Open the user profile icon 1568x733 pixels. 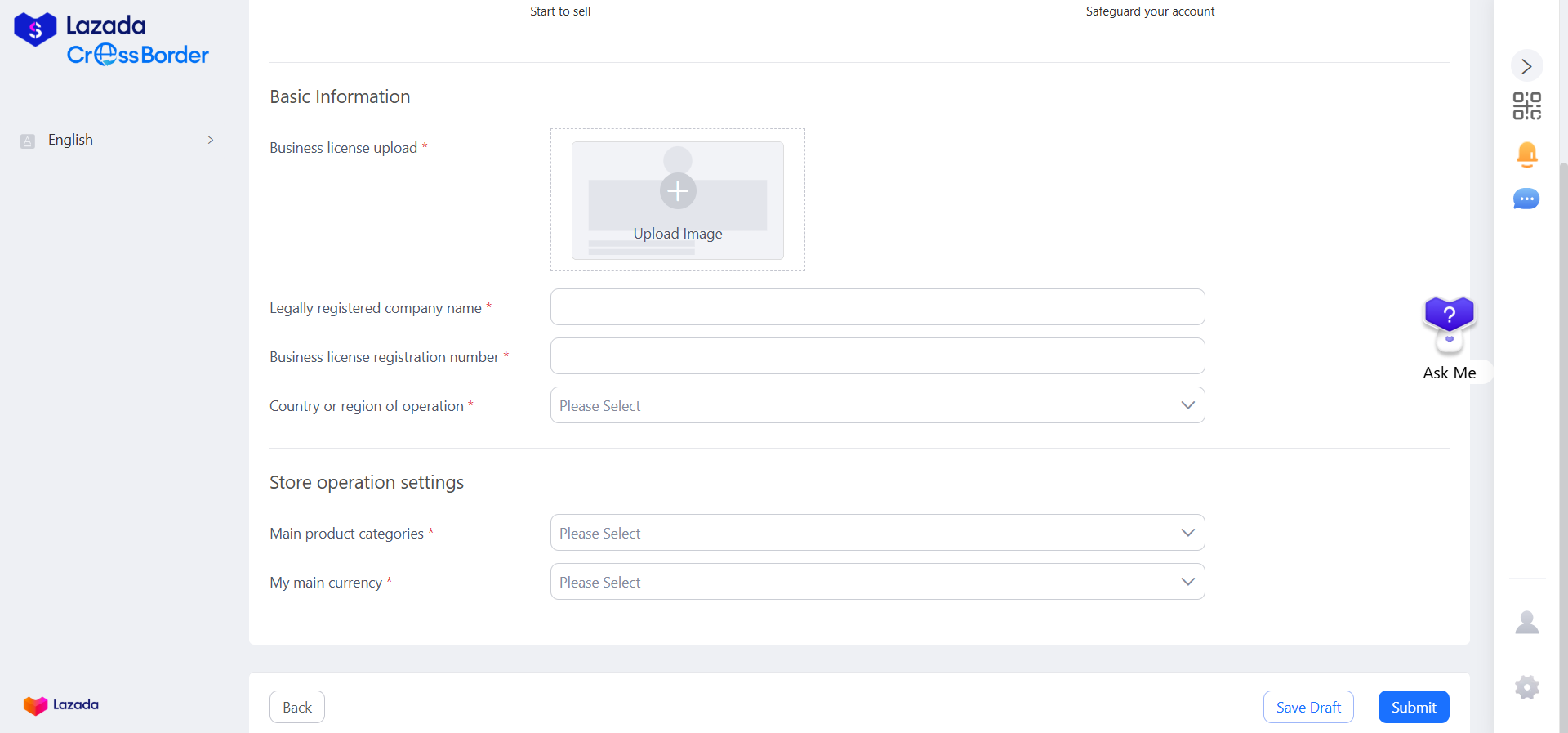[x=1526, y=623]
